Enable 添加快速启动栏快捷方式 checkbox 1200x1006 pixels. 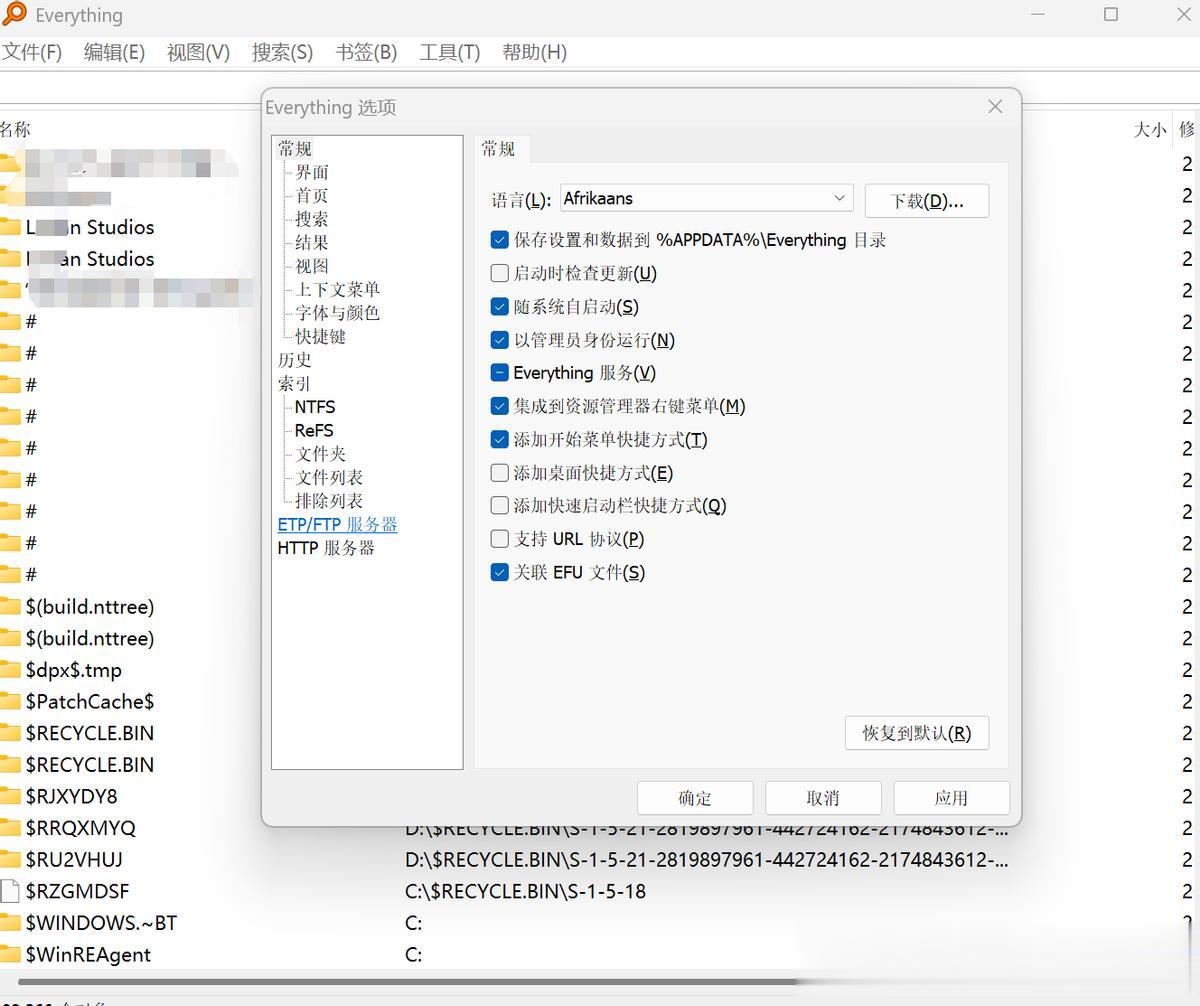click(x=500, y=505)
